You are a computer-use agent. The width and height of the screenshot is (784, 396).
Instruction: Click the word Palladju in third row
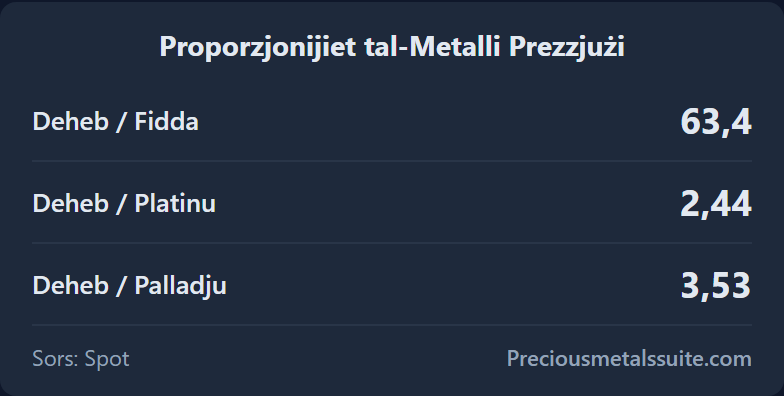180,286
